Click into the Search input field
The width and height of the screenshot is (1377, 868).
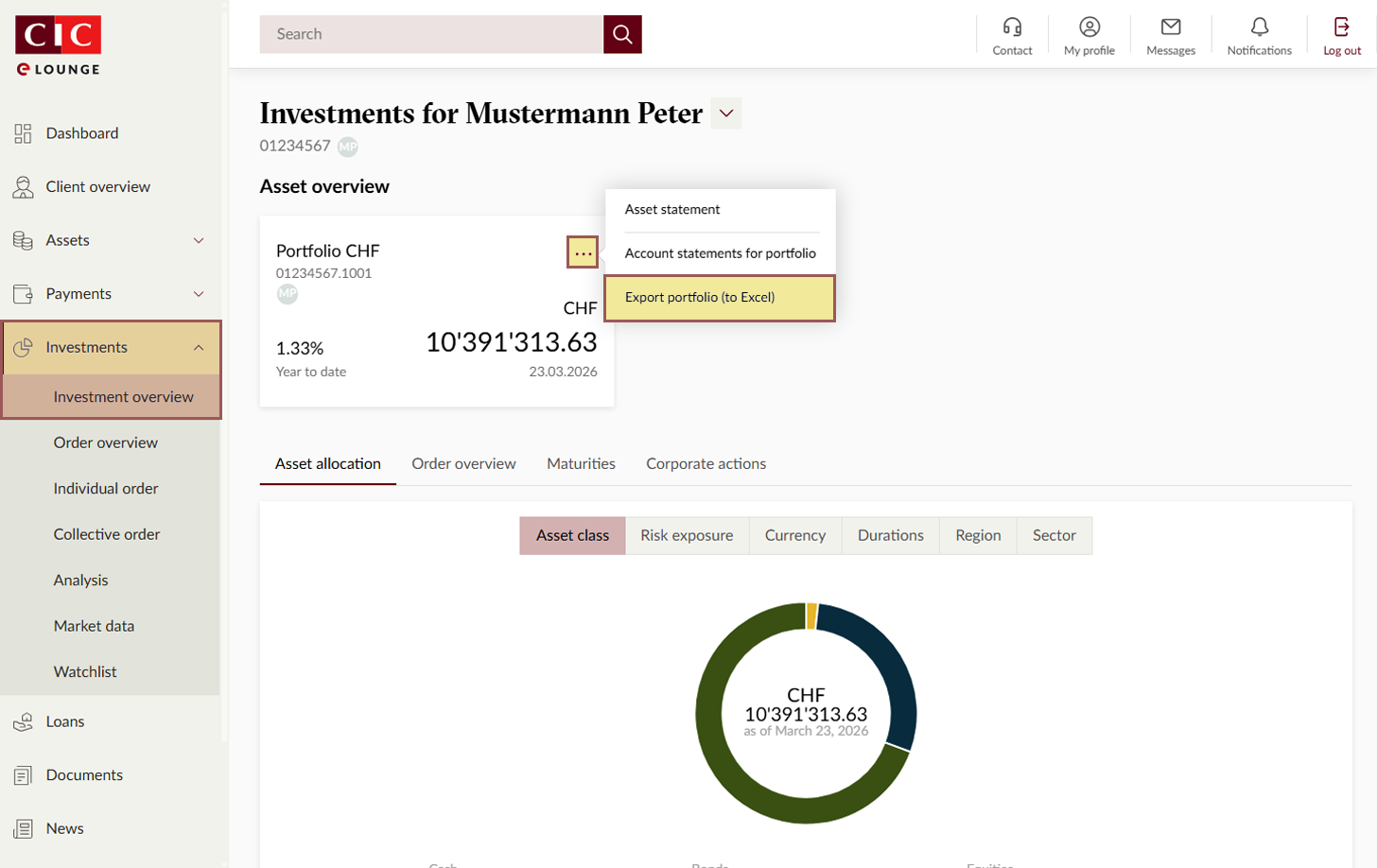[431, 34]
